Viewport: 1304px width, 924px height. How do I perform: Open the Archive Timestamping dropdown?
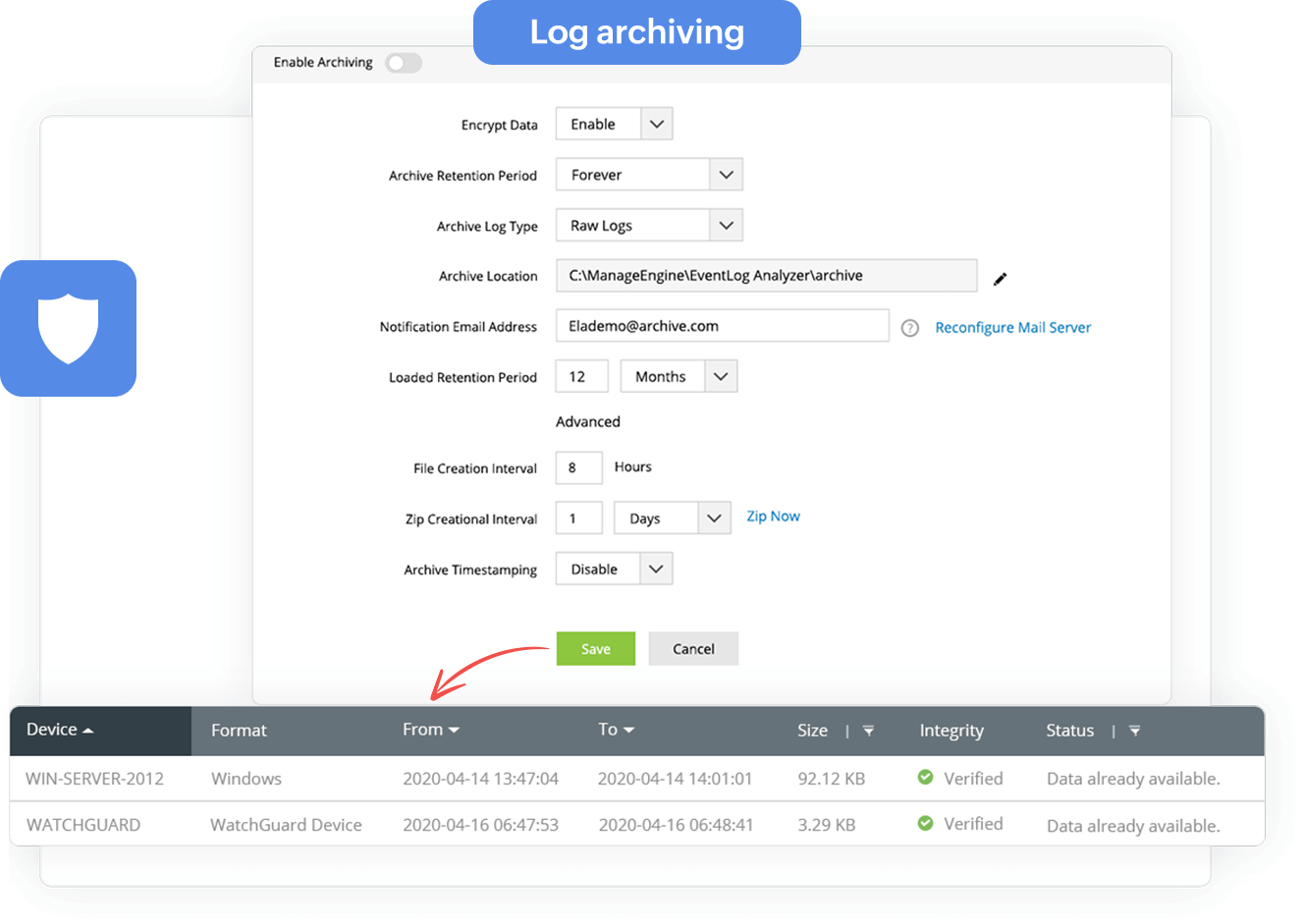[656, 568]
